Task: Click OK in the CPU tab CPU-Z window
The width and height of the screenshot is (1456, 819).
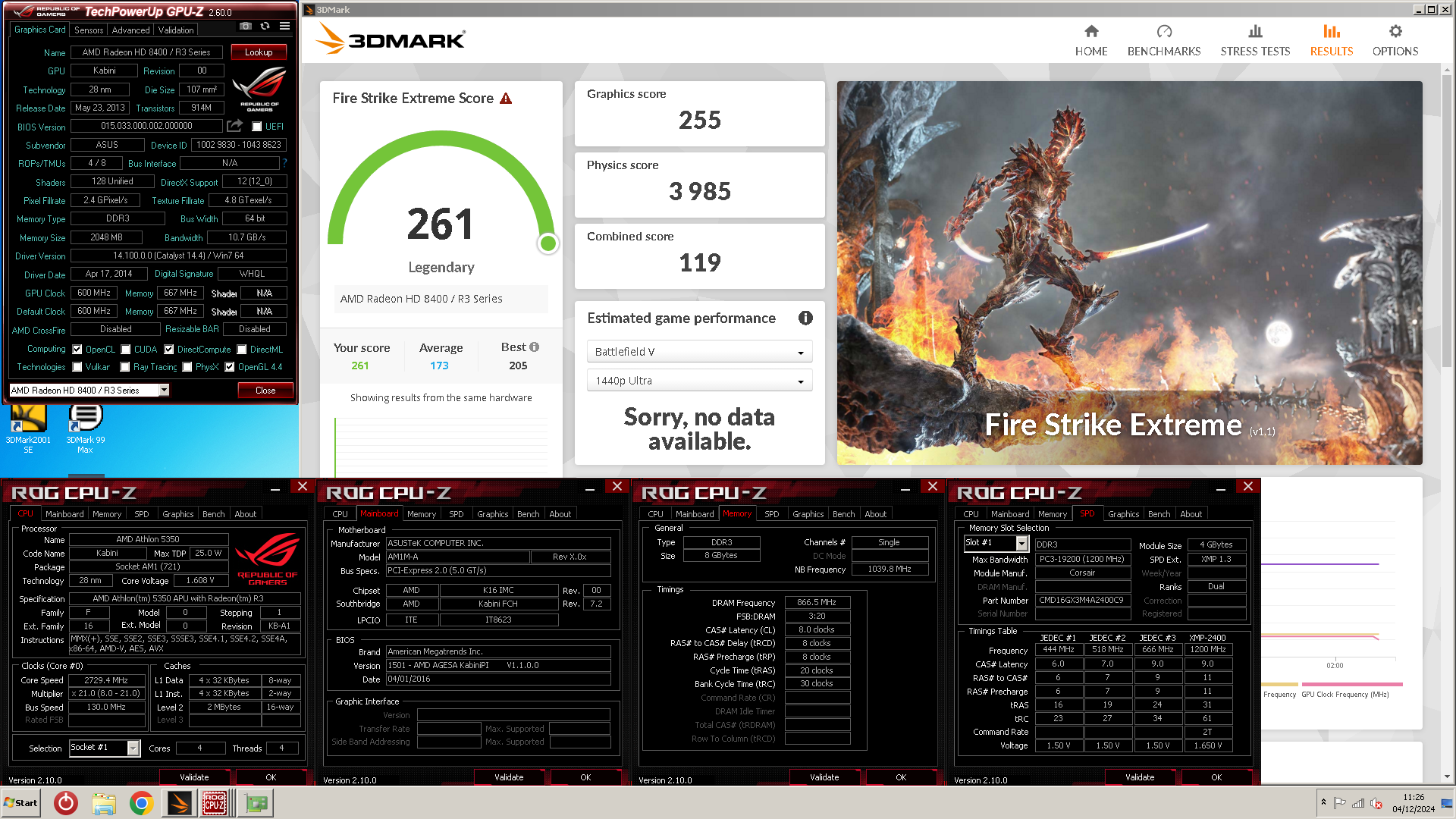Action: [x=271, y=777]
